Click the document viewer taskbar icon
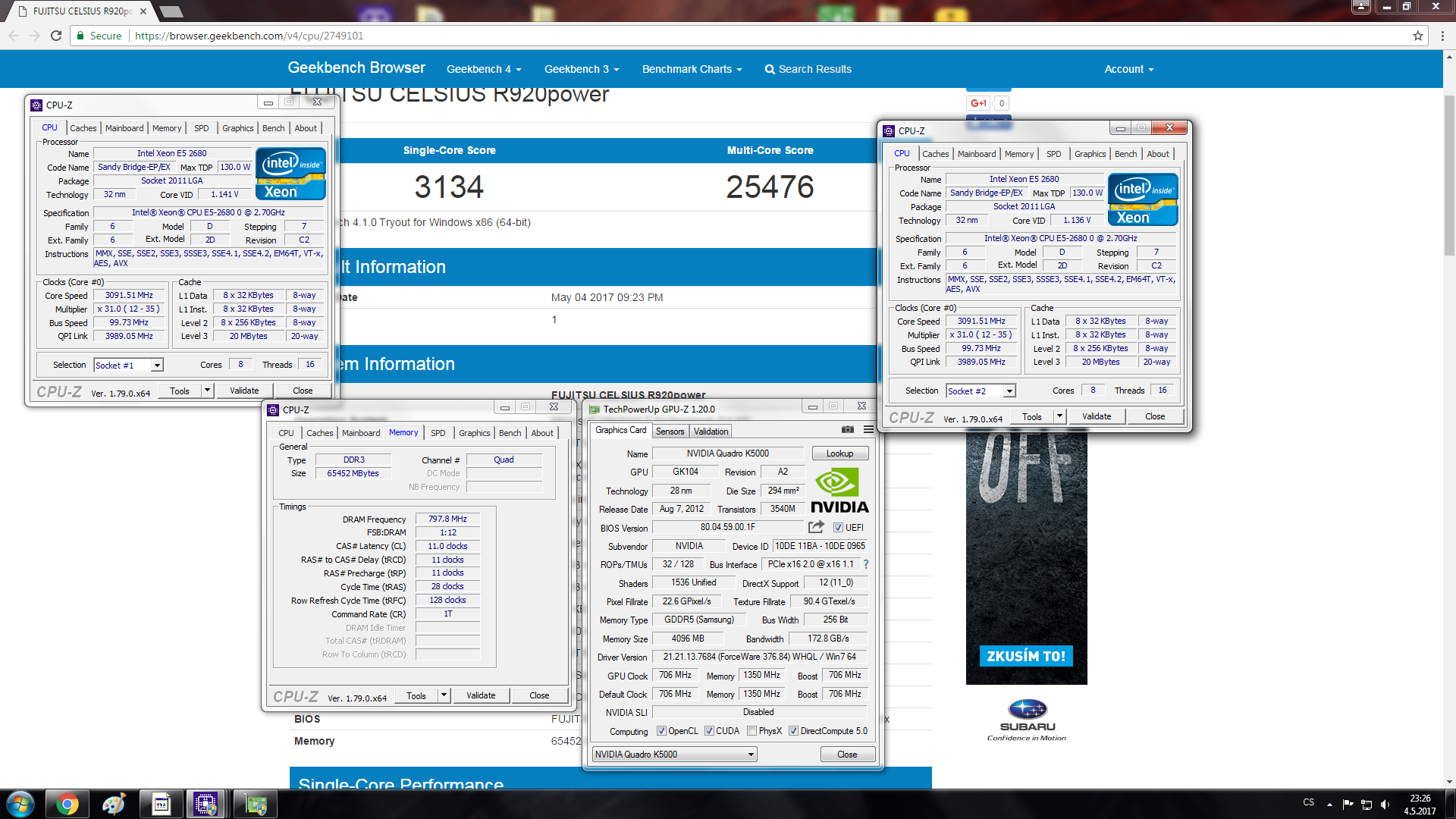The height and width of the screenshot is (819, 1456). click(x=161, y=804)
